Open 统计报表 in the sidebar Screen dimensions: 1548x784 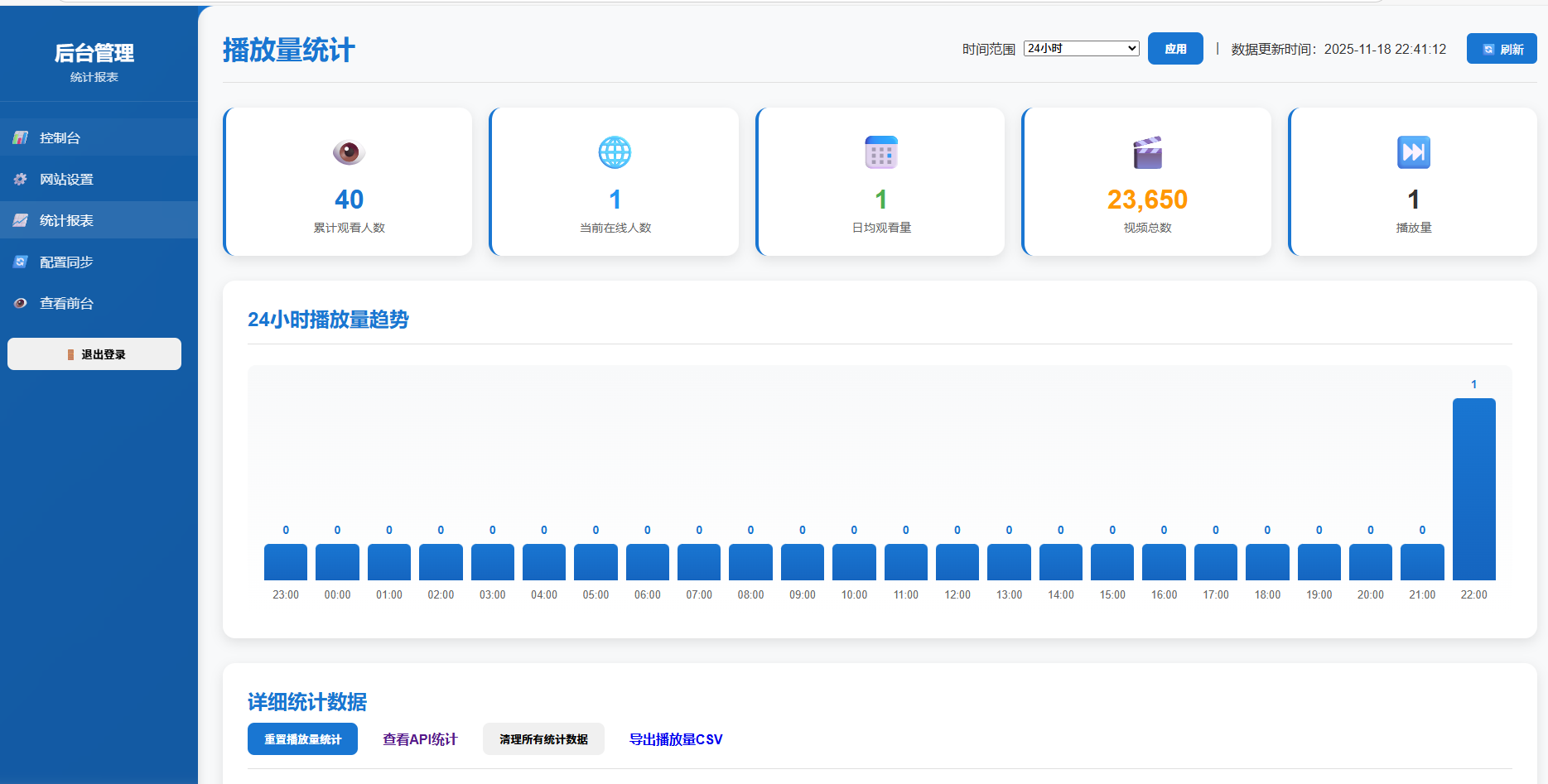66,220
